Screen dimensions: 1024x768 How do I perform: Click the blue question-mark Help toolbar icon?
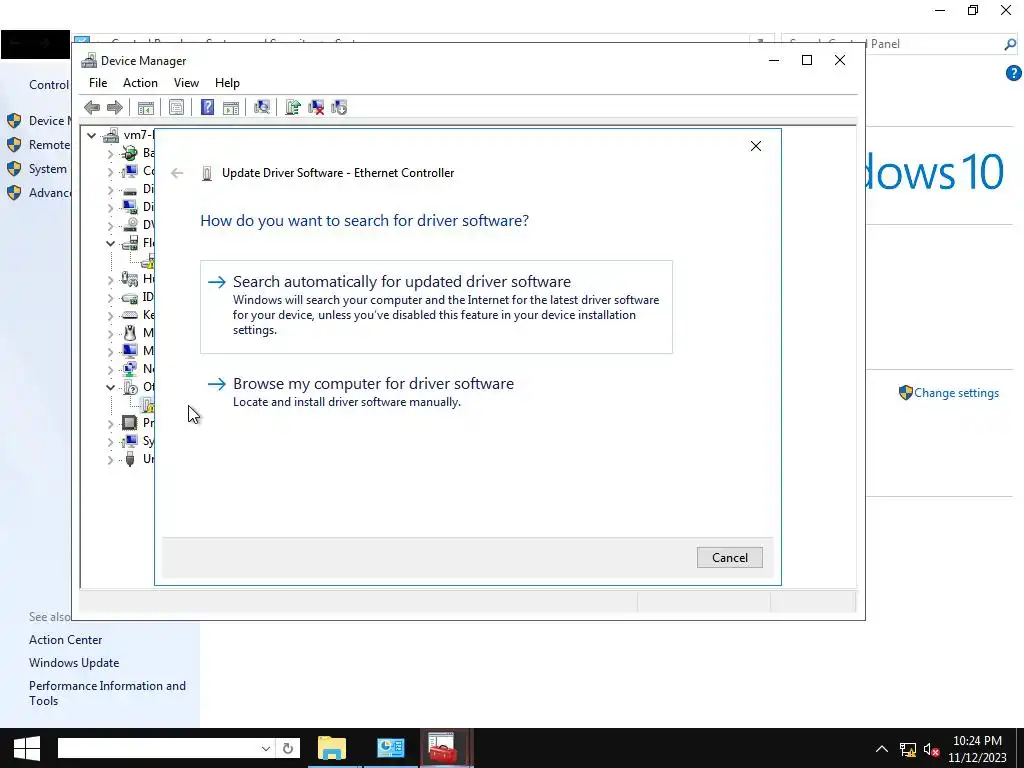pos(207,107)
